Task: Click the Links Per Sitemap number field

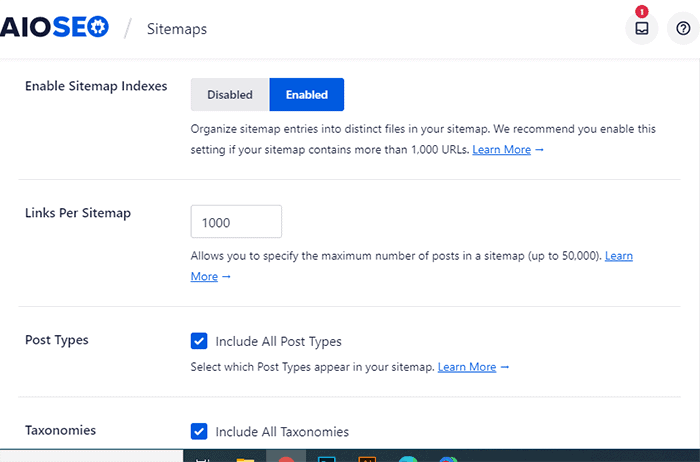Action: [236, 221]
